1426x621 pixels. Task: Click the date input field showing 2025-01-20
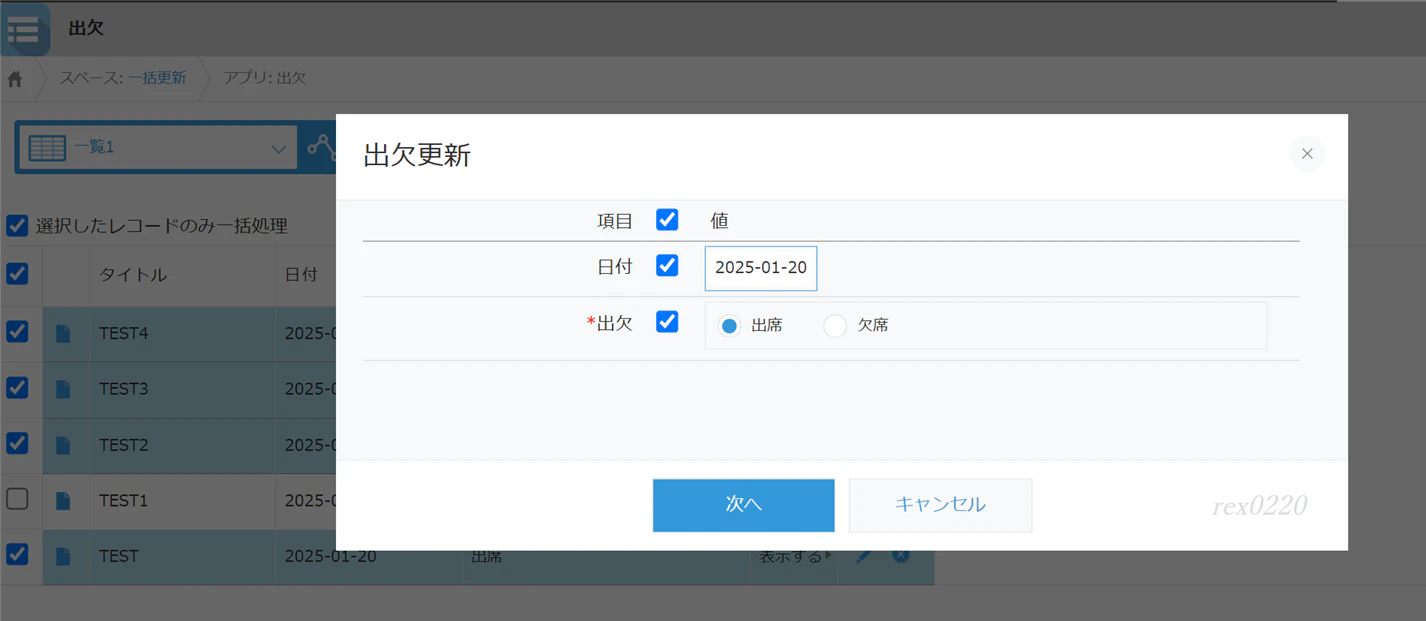click(761, 268)
